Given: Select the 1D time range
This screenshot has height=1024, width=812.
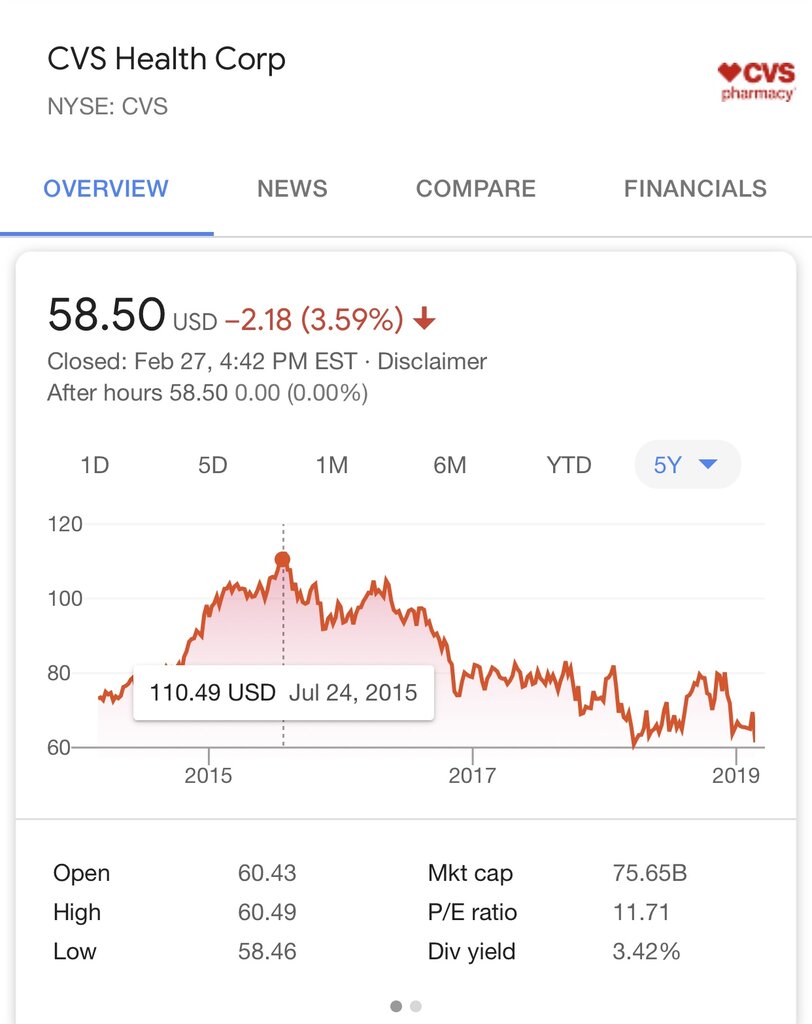Looking at the screenshot, I should (95, 465).
